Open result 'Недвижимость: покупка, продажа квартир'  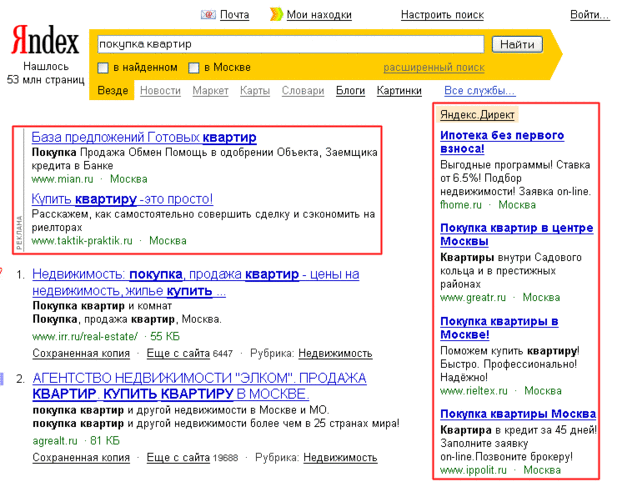pos(196,282)
